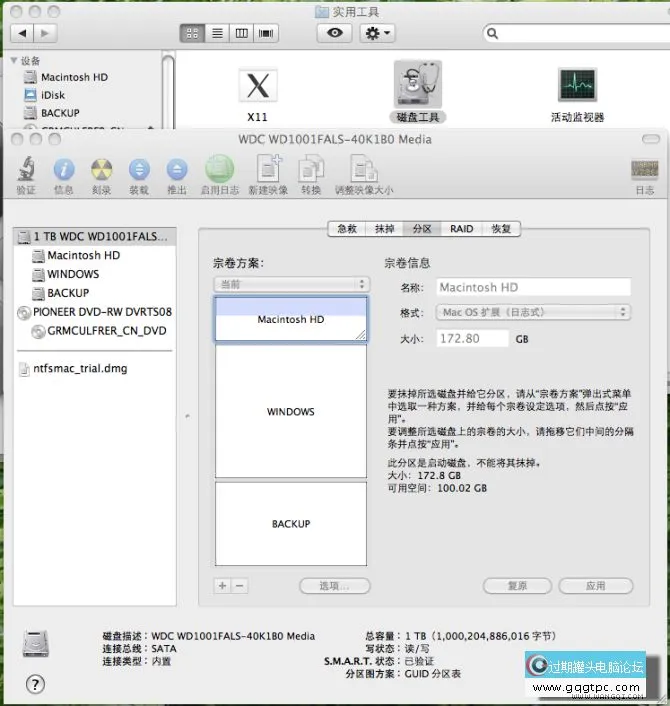Click the Burn (刻录) toolbar icon
Viewport: 670px width, 706px height.
[x=101, y=170]
